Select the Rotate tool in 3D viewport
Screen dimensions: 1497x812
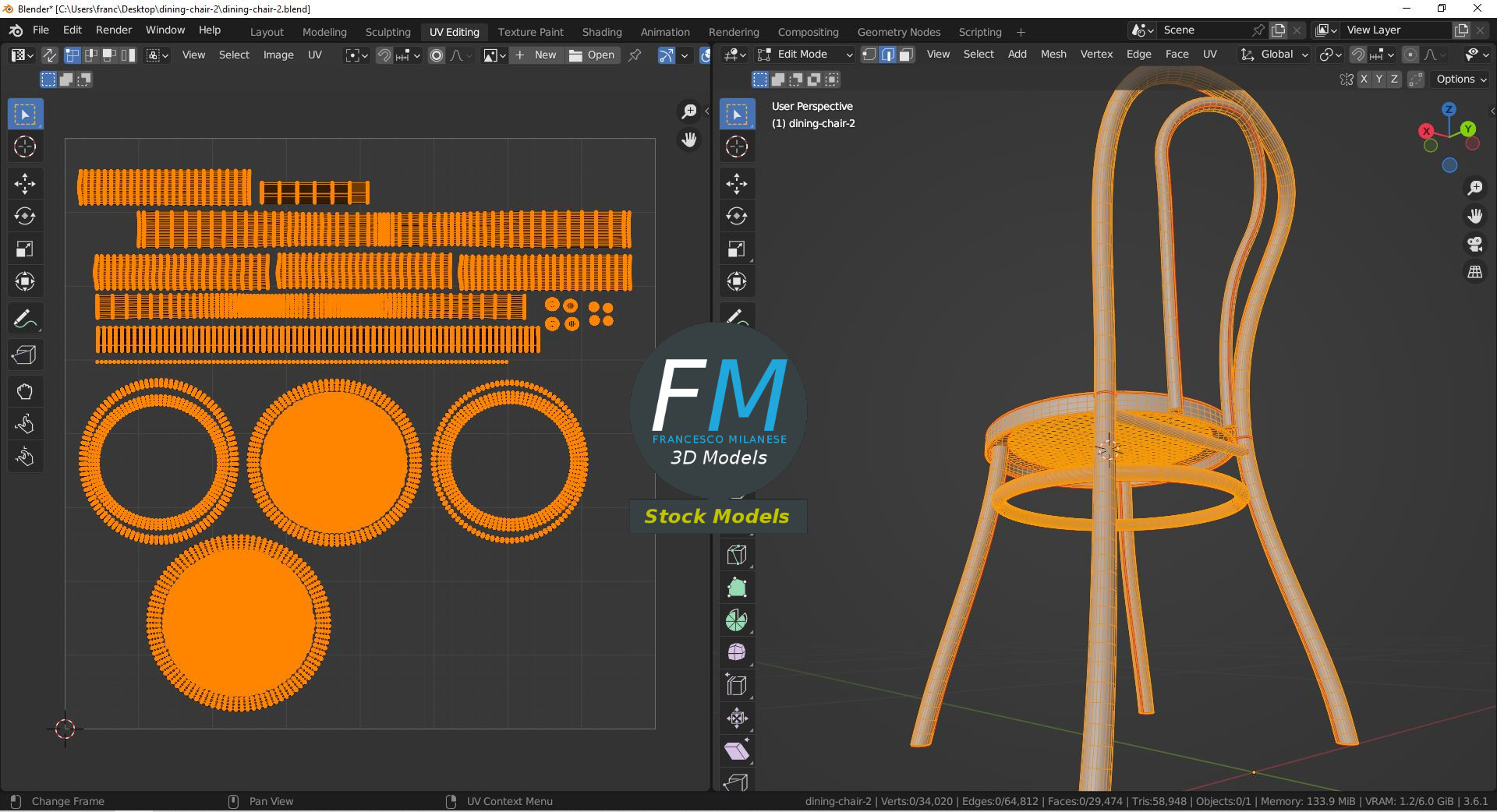coord(737,216)
